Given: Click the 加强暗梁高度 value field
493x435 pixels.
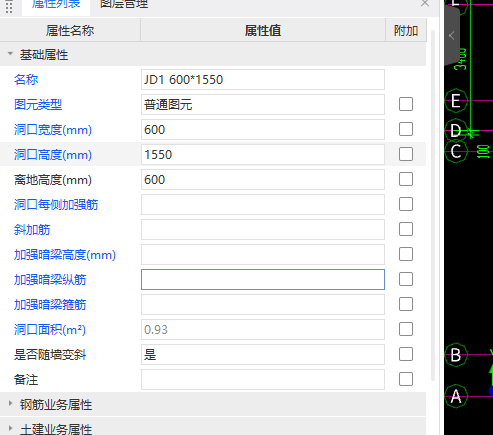Looking at the screenshot, I should (263, 255).
